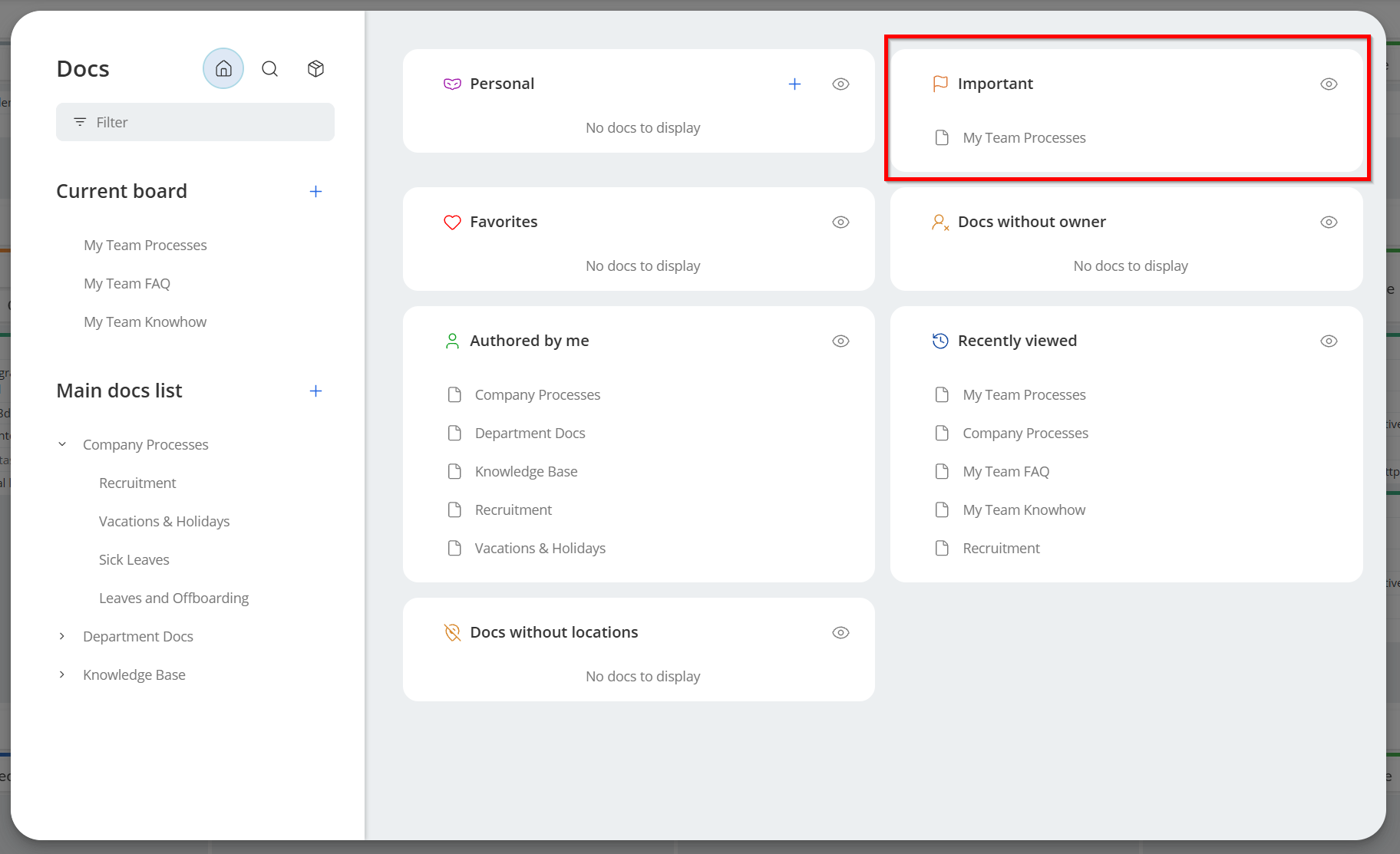Viewport: 1400px width, 854px height.
Task: Open the docs search icon
Action: [x=269, y=69]
